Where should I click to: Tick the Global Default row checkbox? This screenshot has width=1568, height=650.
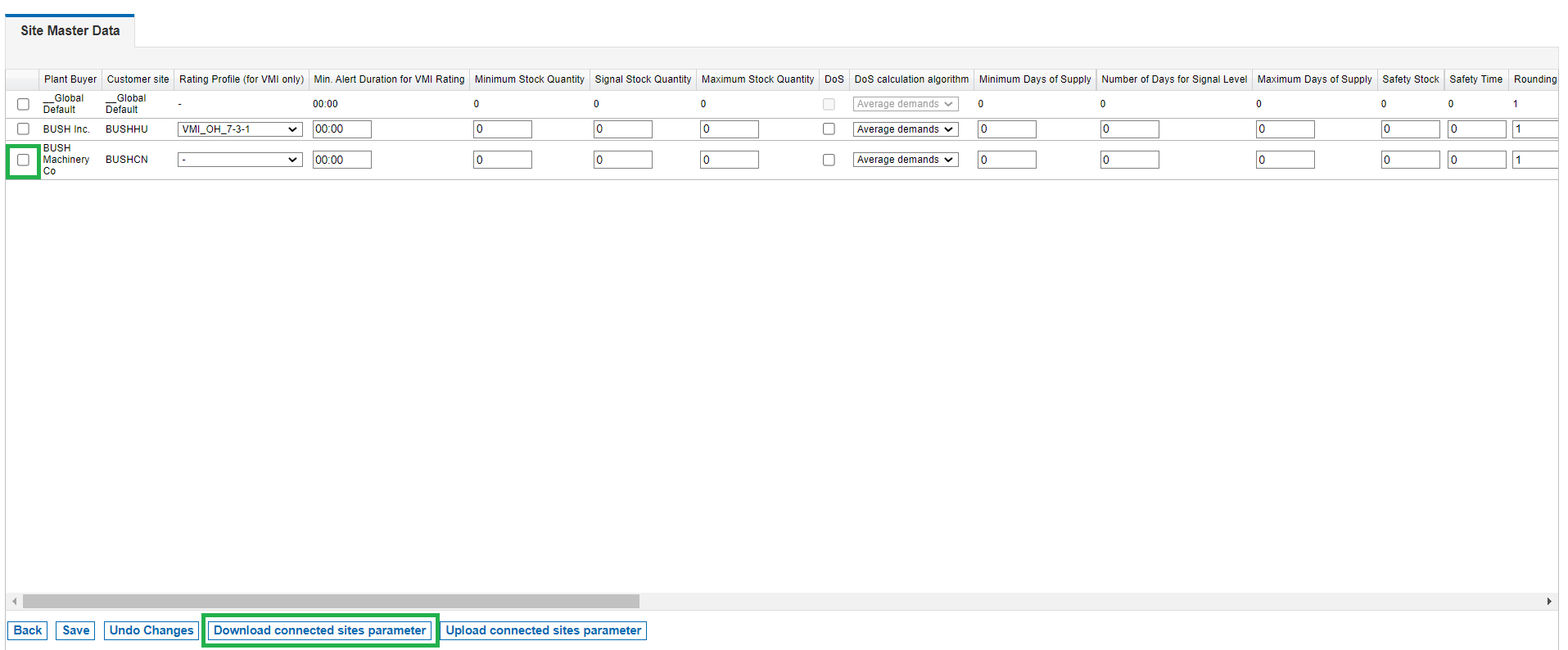point(23,104)
